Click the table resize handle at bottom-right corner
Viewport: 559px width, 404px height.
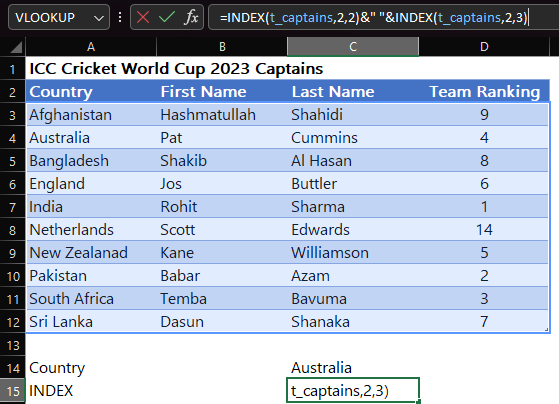tap(547, 330)
